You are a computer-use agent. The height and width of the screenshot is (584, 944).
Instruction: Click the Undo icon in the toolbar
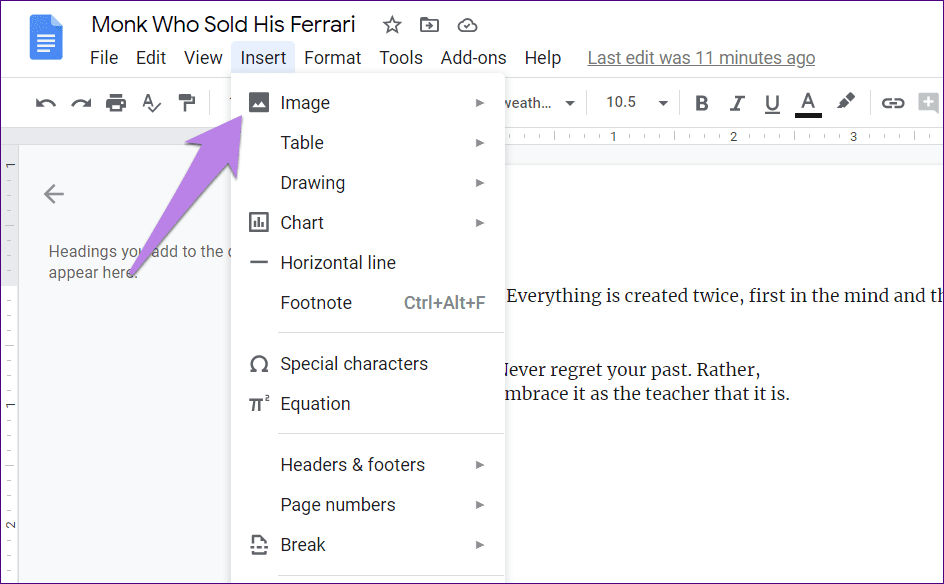pos(45,102)
